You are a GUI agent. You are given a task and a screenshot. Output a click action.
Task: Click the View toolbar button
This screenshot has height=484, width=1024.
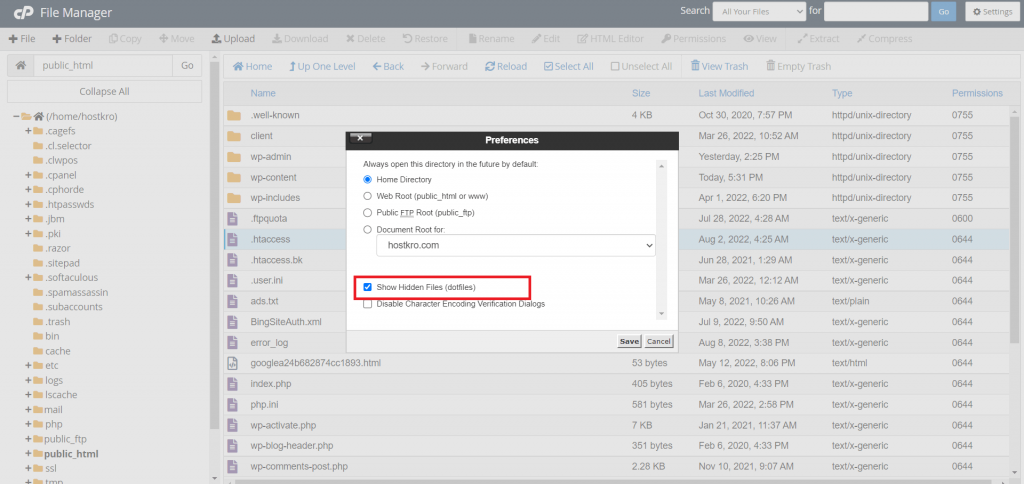point(760,39)
